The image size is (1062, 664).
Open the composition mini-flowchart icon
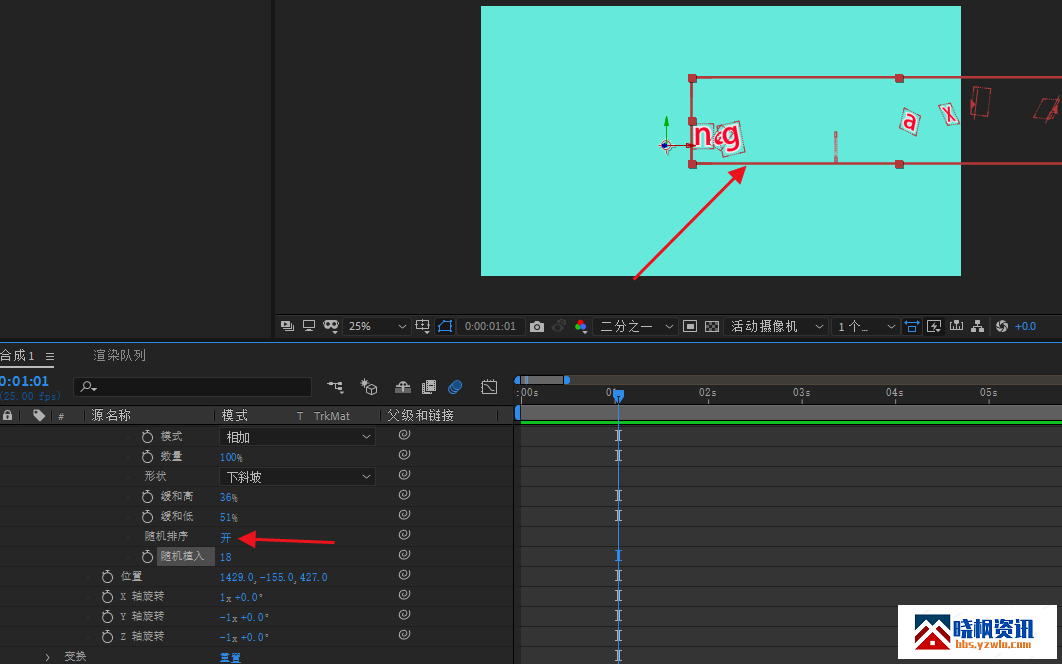[x=335, y=387]
